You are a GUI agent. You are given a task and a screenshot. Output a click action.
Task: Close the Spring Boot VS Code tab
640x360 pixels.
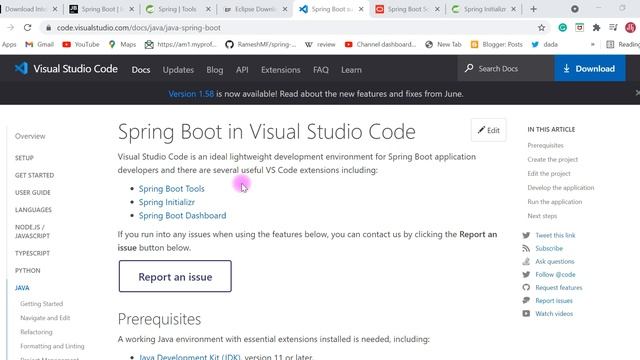(361, 9)
